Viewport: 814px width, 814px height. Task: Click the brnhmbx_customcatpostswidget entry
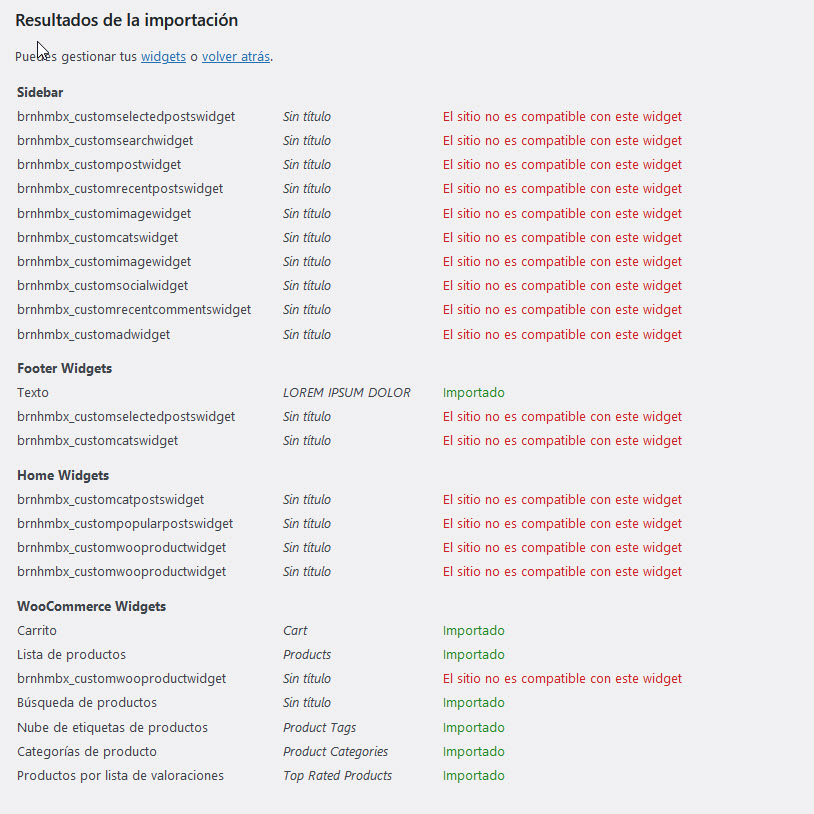[x=111, y=500]
